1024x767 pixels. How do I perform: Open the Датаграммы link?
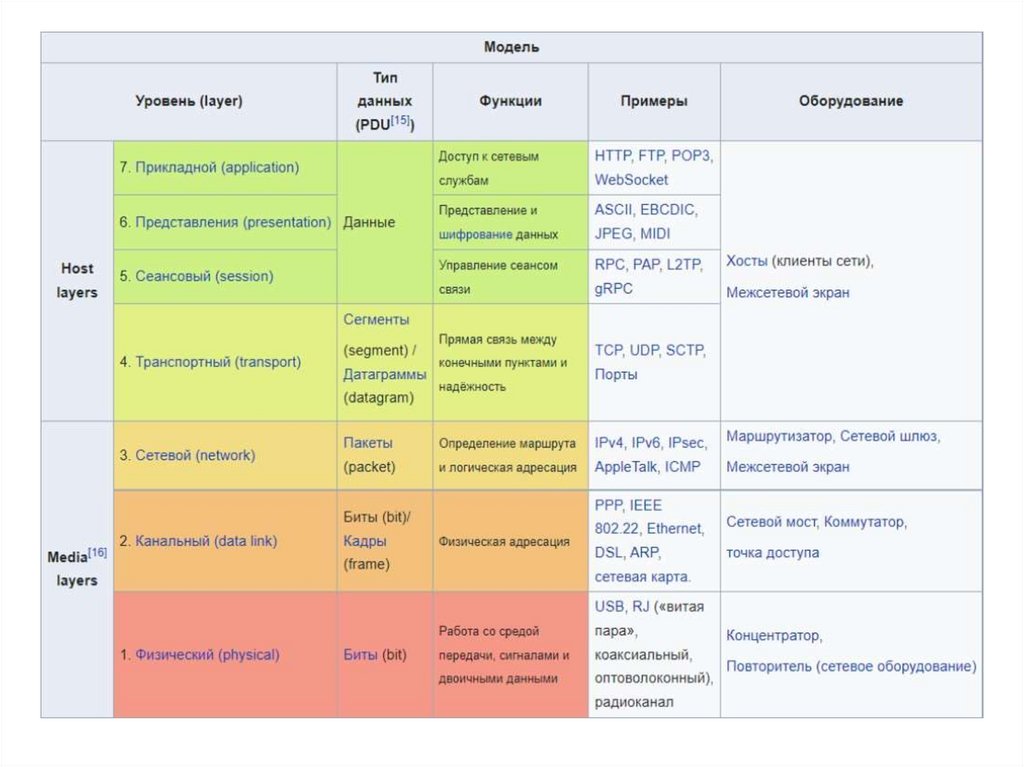[x=385, y=373]
